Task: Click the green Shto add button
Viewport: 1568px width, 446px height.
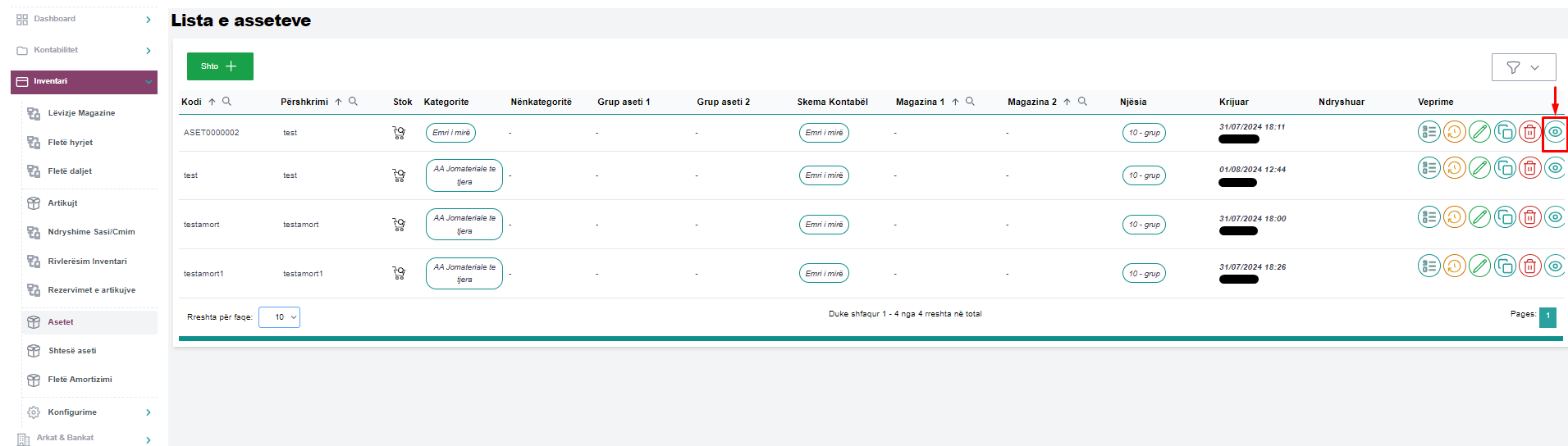Action: tap(220, 66)
